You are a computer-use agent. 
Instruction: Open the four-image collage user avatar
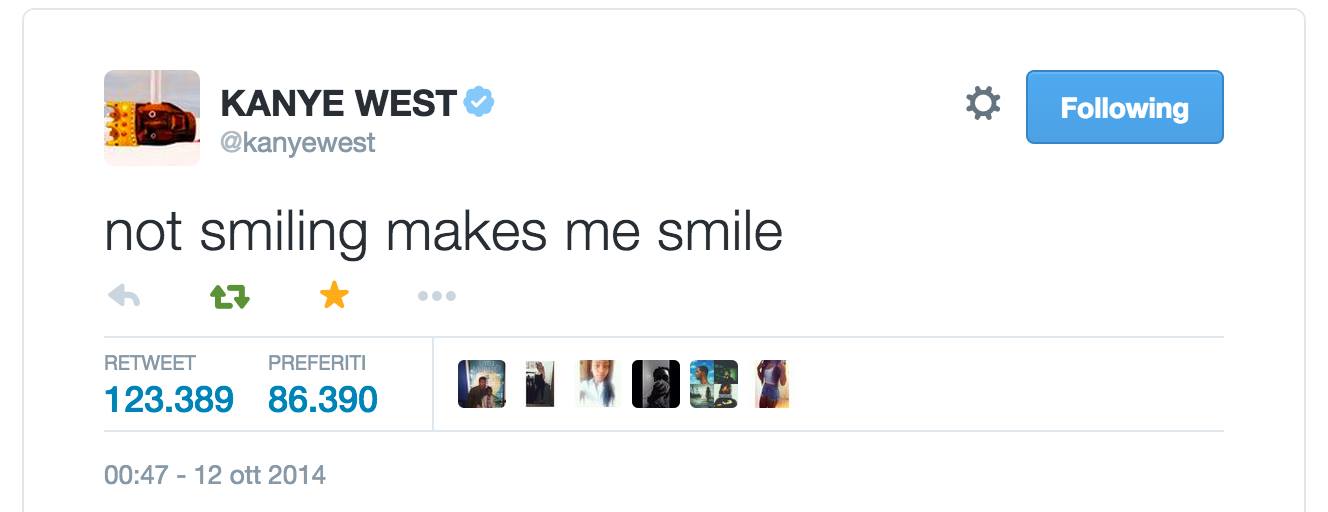714,384
